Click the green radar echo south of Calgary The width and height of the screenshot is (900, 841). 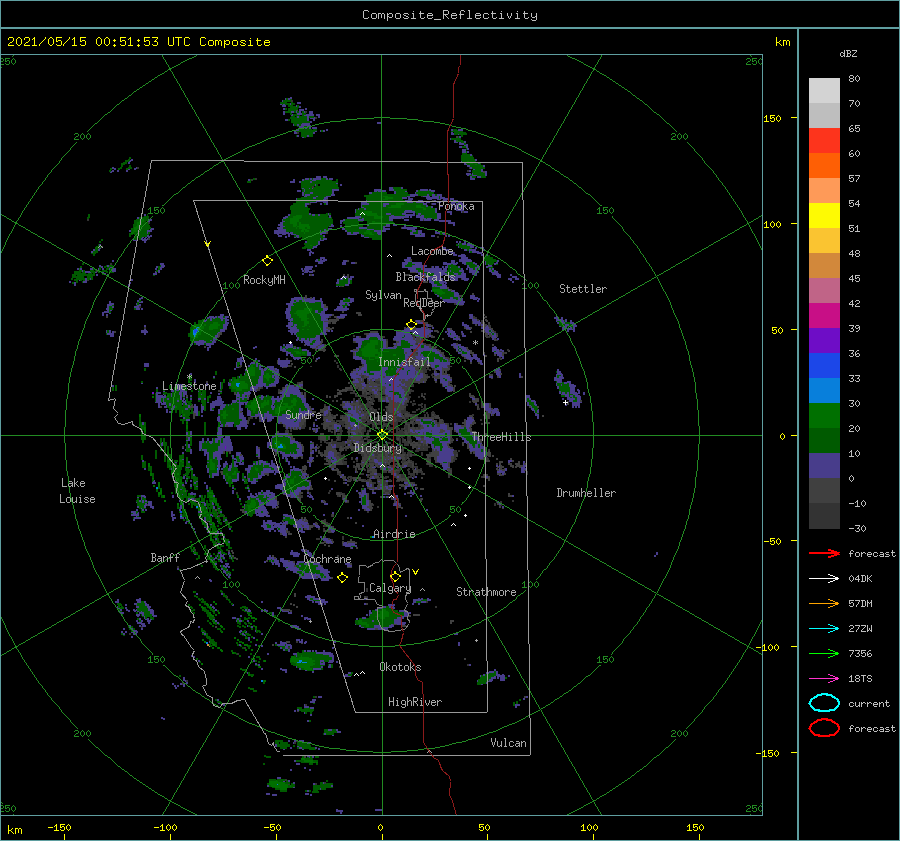pyautogui.click(x=382, y=618)
